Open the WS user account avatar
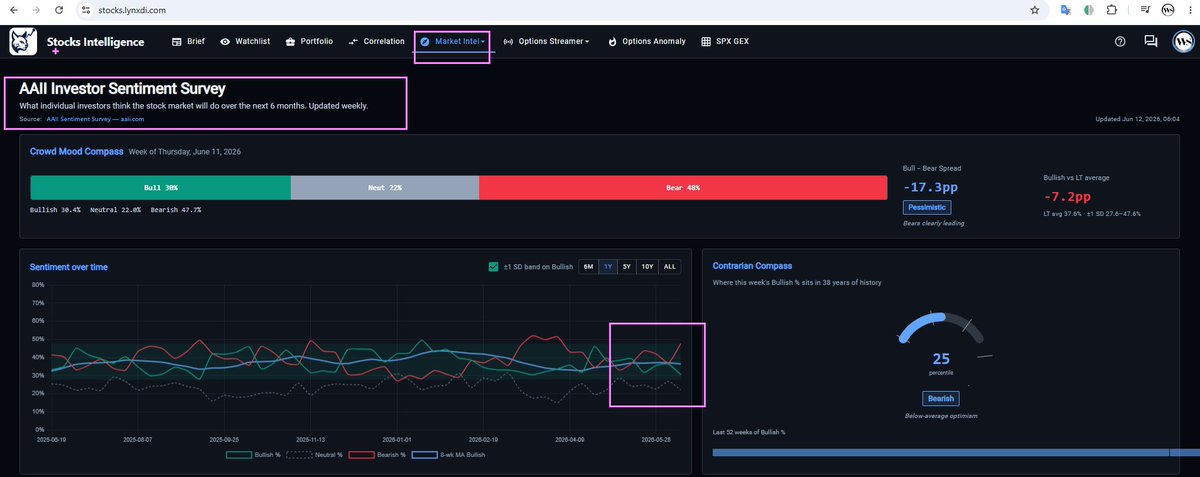Screen dimensions: 1200x477 click(x=1181, y=42)
